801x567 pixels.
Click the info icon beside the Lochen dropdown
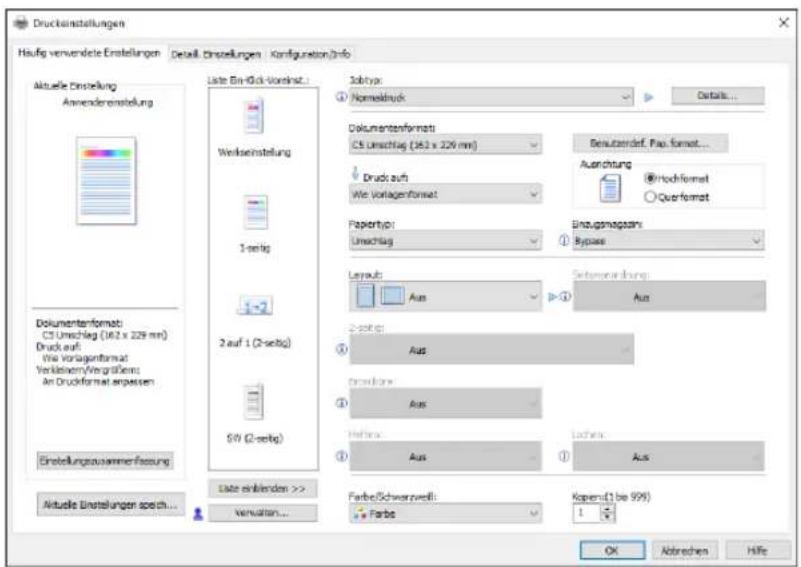click(x=564, y=456)
